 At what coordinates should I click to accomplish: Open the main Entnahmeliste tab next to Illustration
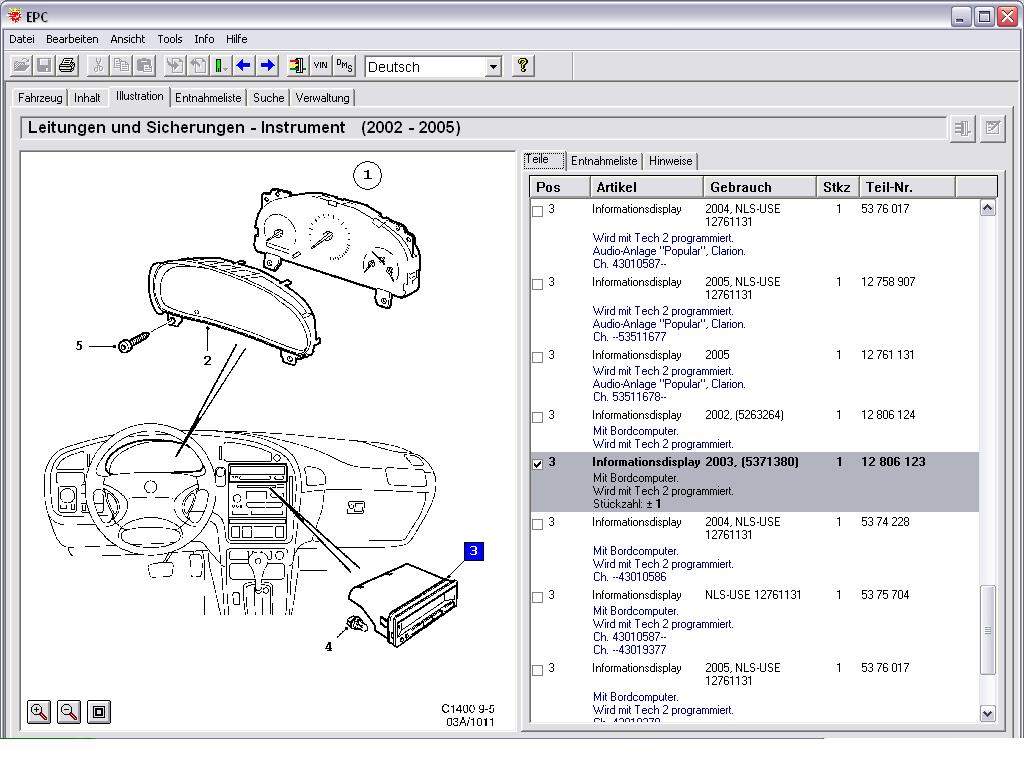[208, 98]
